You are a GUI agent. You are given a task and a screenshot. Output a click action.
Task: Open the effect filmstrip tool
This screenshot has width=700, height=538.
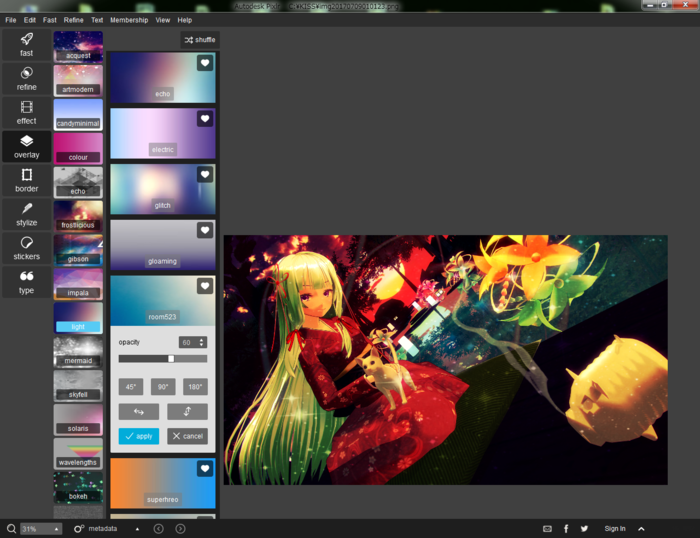26,113
